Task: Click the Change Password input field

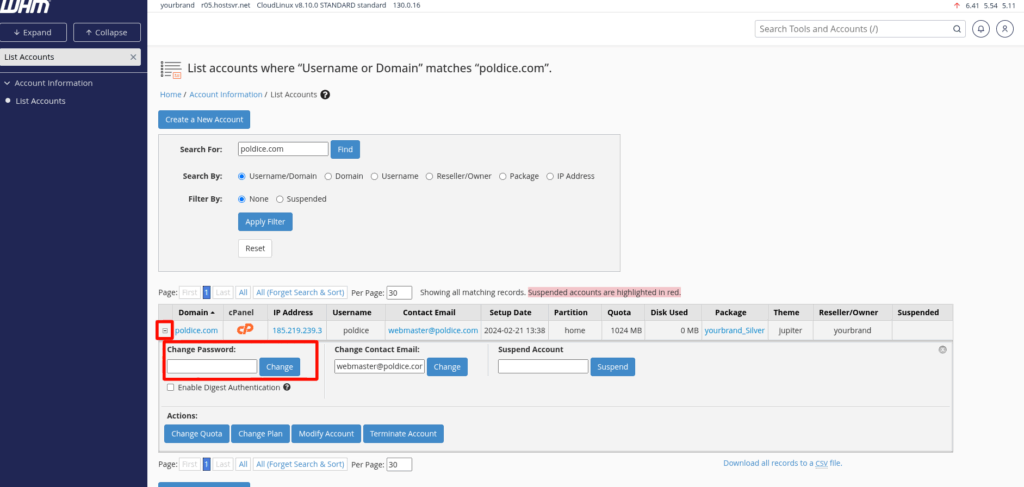Action: (x=212, y=367)
